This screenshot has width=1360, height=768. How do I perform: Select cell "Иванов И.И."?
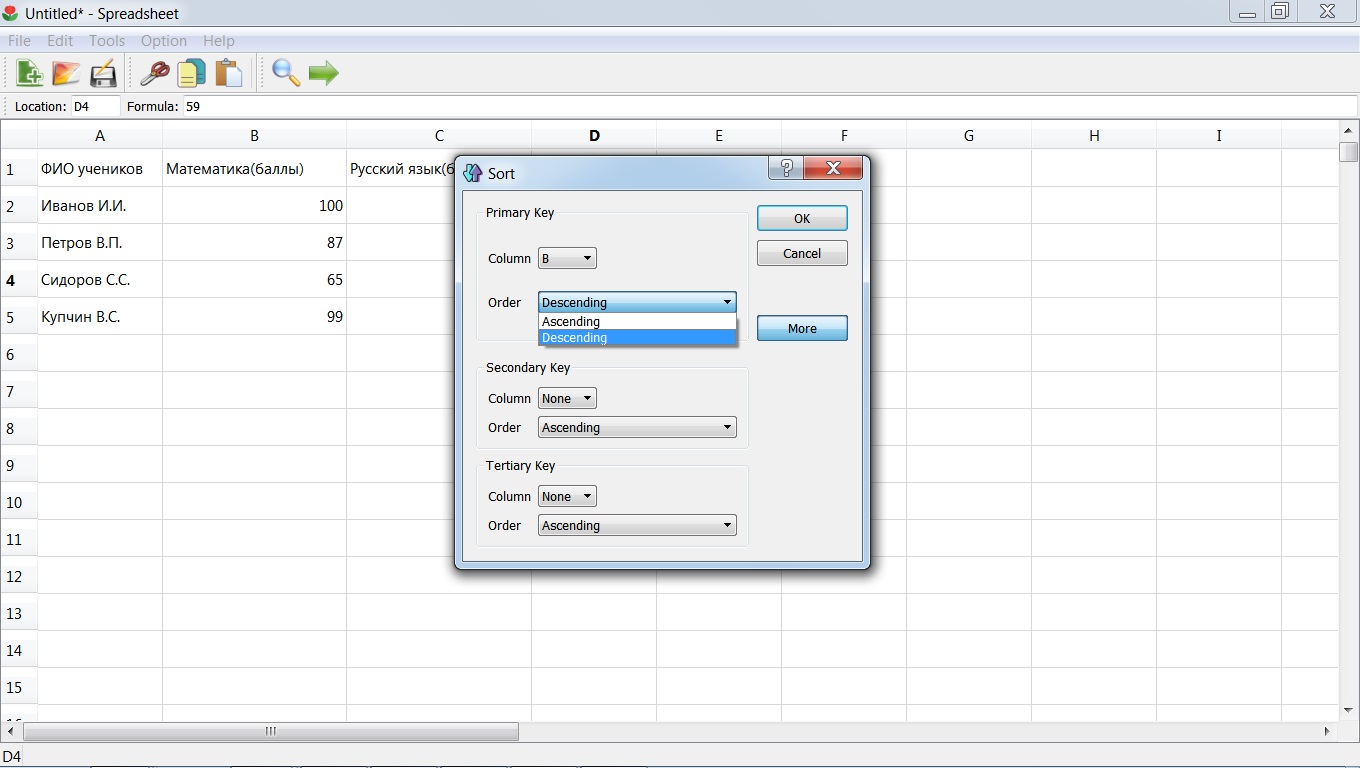point(100,206)
